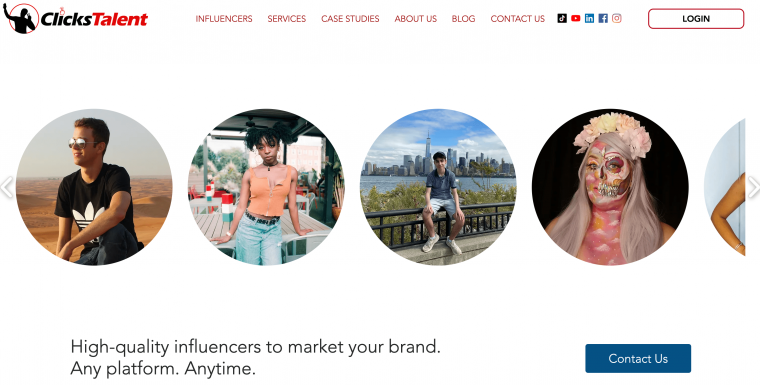Open the About Us menu item
This screenshot has height=385, width=760.
(415, 19)
